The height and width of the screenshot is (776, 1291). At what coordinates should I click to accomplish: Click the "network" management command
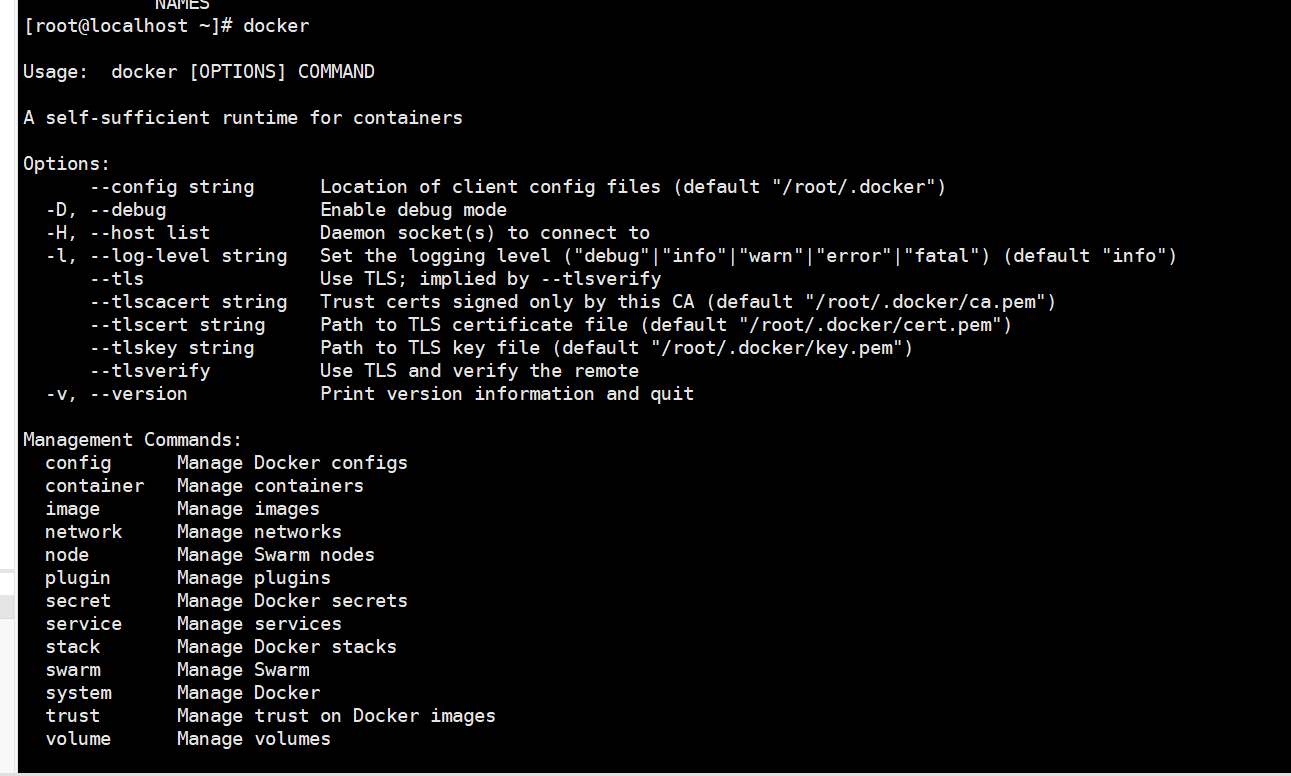click(83, 532)
